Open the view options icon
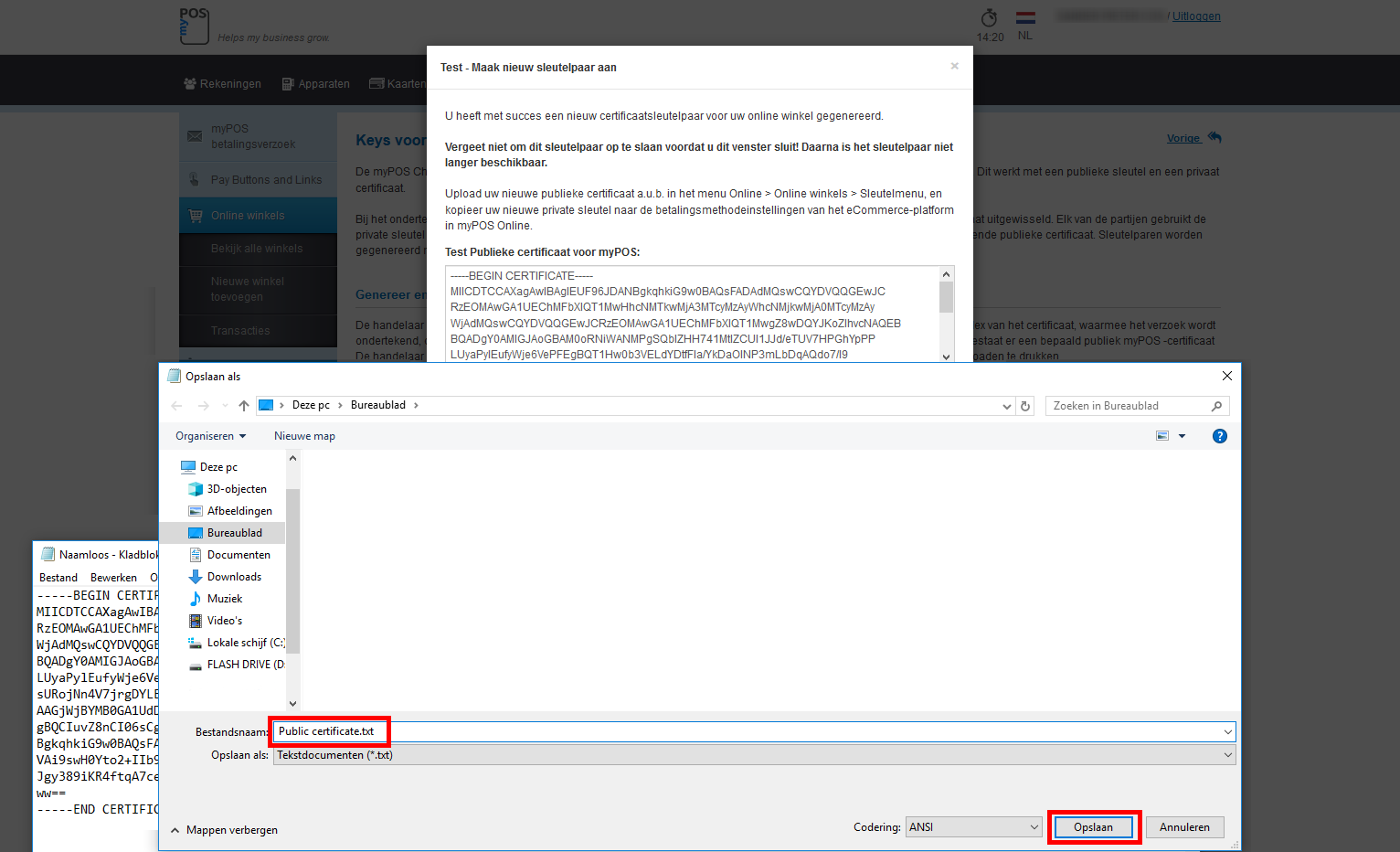1400x852 pixels. pyautogui.click(x=1162, y=436)
